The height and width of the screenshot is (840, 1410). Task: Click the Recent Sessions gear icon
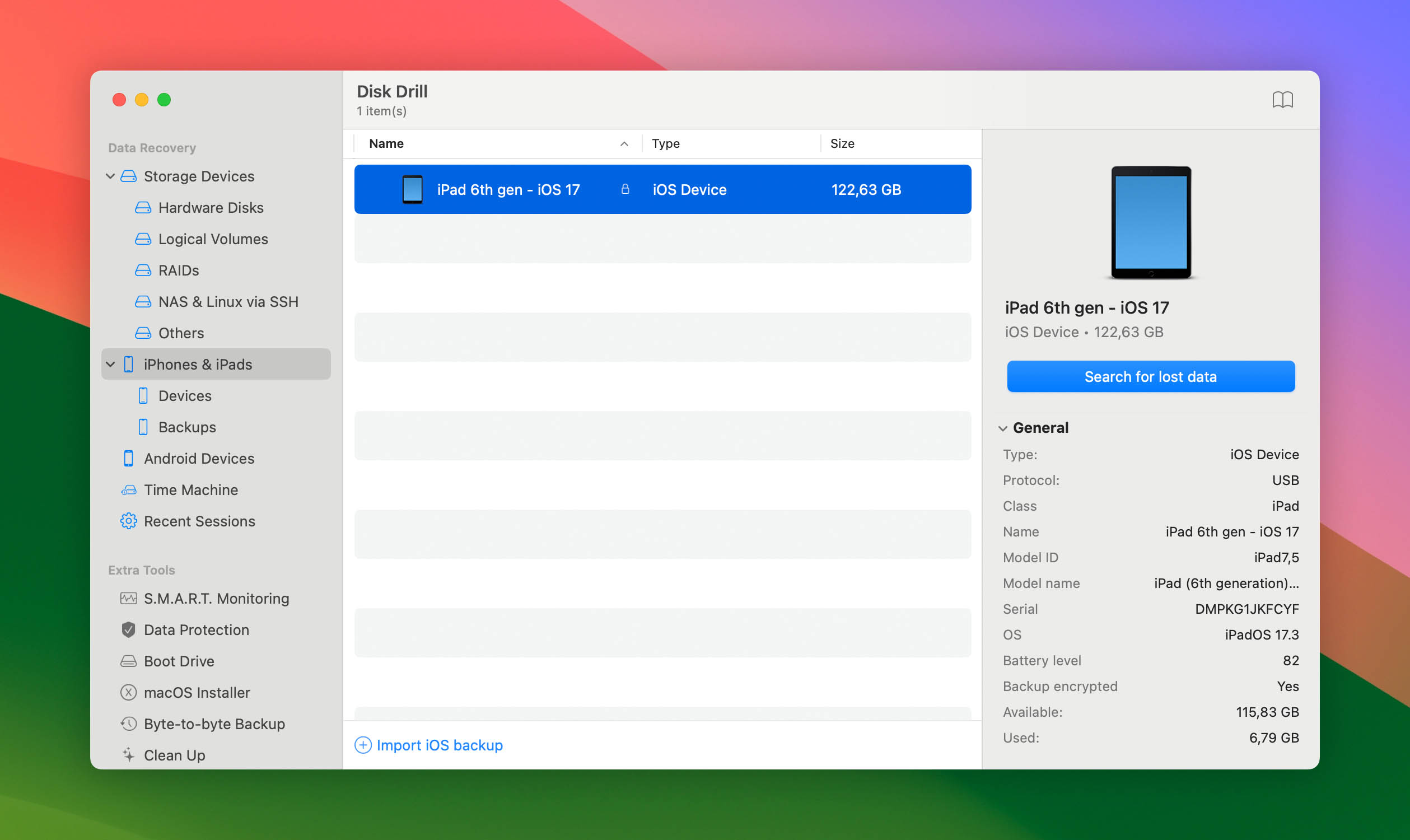click(x=128, y=521)
